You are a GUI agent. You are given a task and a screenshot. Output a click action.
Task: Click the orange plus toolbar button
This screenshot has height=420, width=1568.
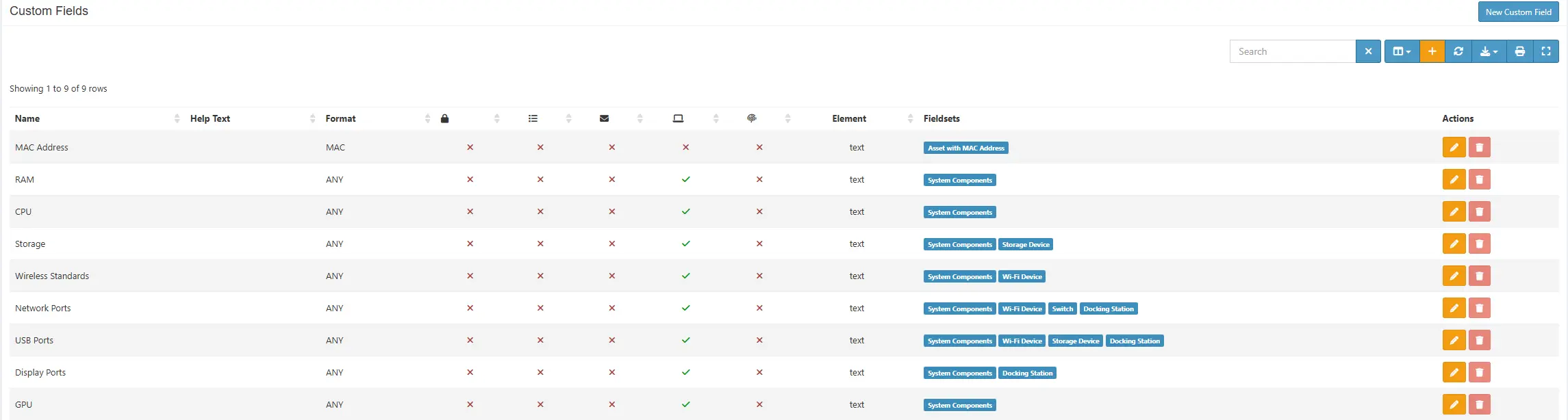click(x=1432, y=51)
